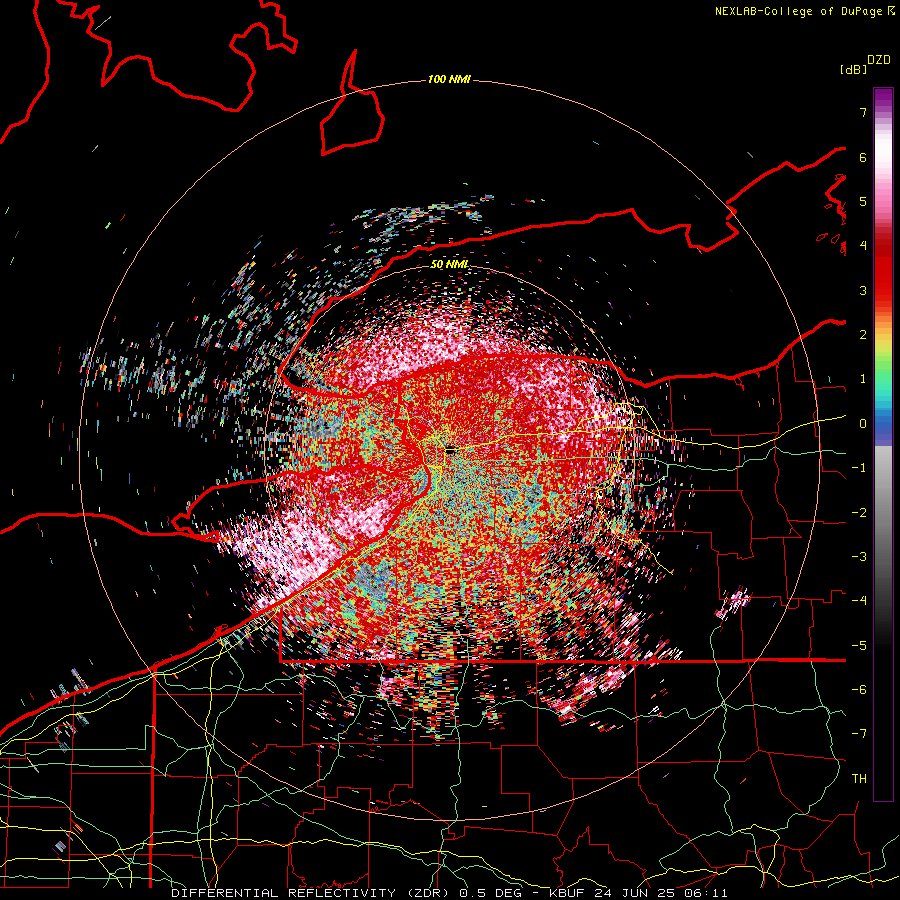Click the -4 scale value

coord(859,601)
